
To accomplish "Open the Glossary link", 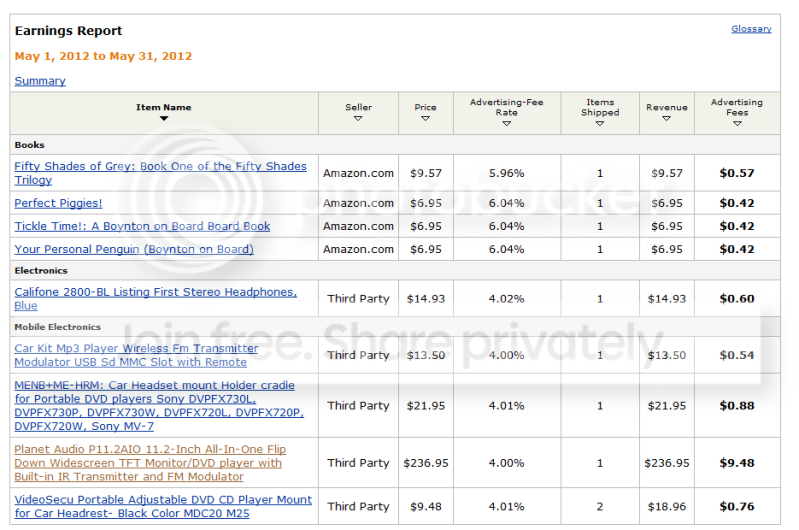I will [x=751, y=29].
